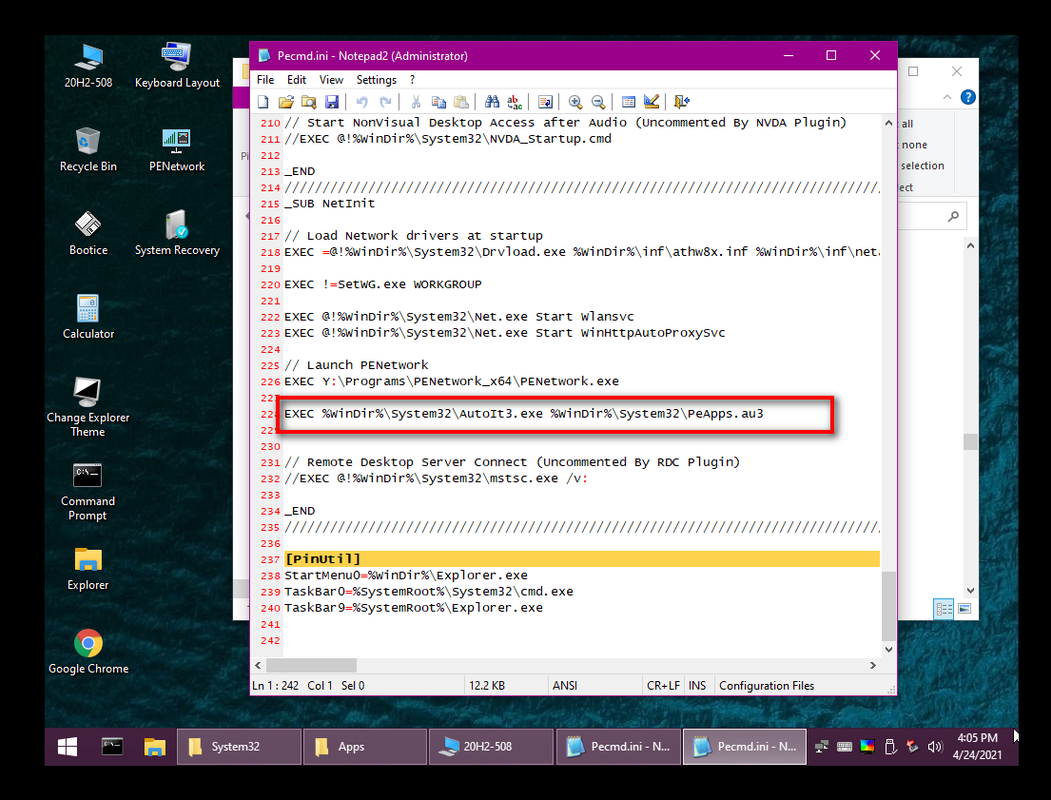Copy selection using toolbar copy icon
Image resolution: width=1051 pixels, height=800 pixels.
coord(438,102)
